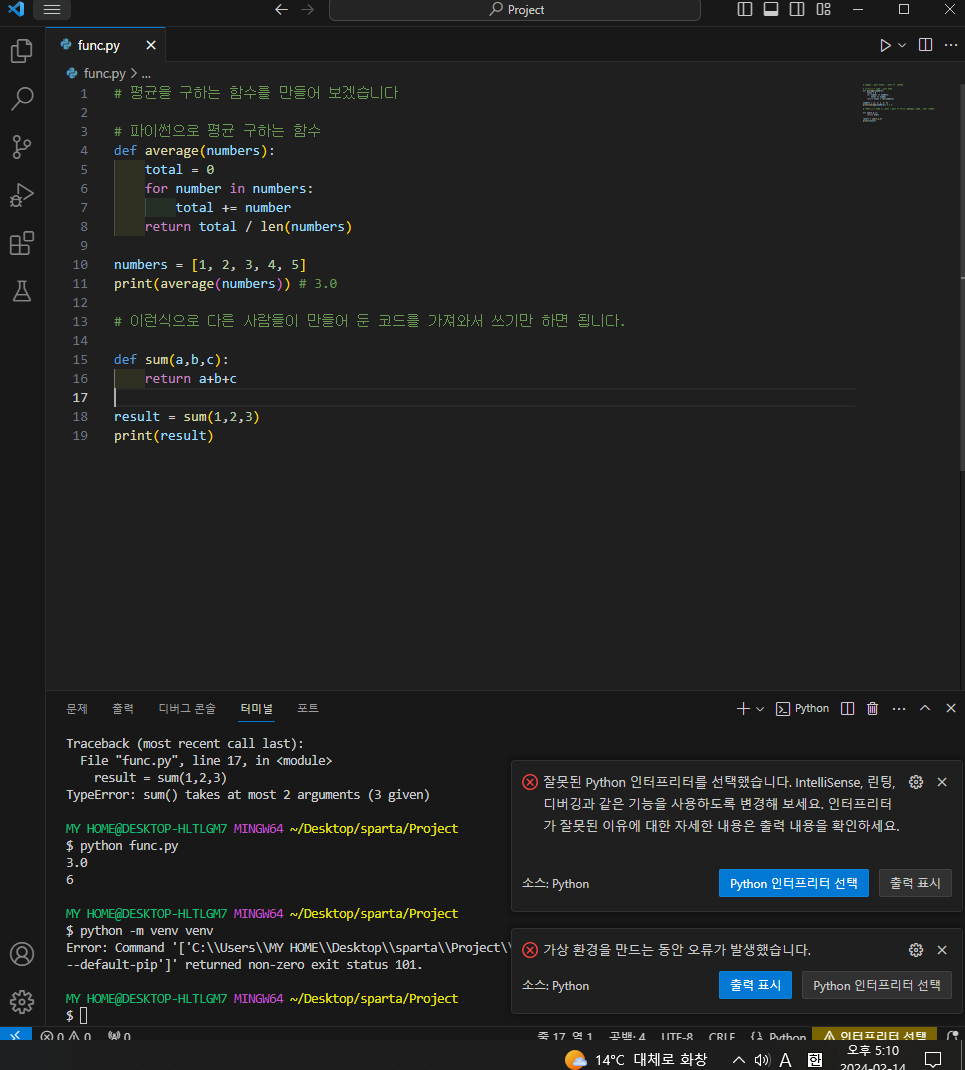
Task: Click blue 출력 표시 button
Action: pyautogui.click(x=755, y=985)
